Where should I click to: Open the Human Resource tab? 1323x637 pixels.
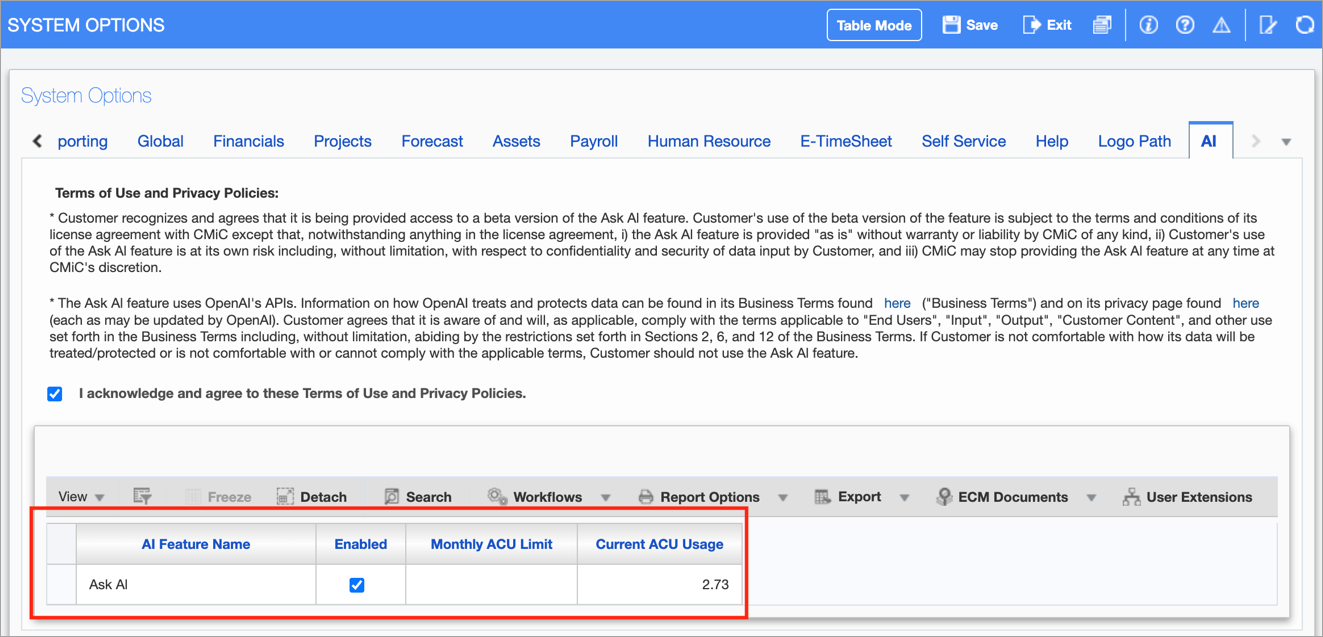point(708,141)
